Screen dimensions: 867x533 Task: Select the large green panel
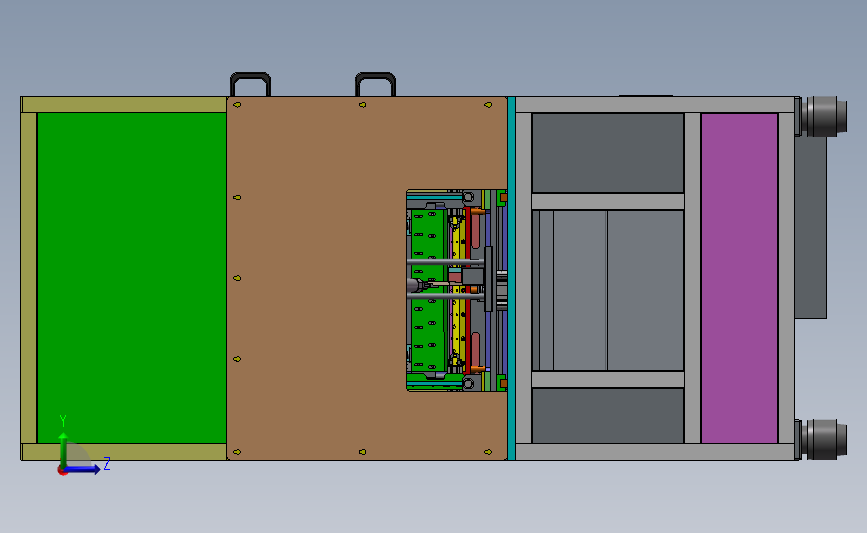132,278
